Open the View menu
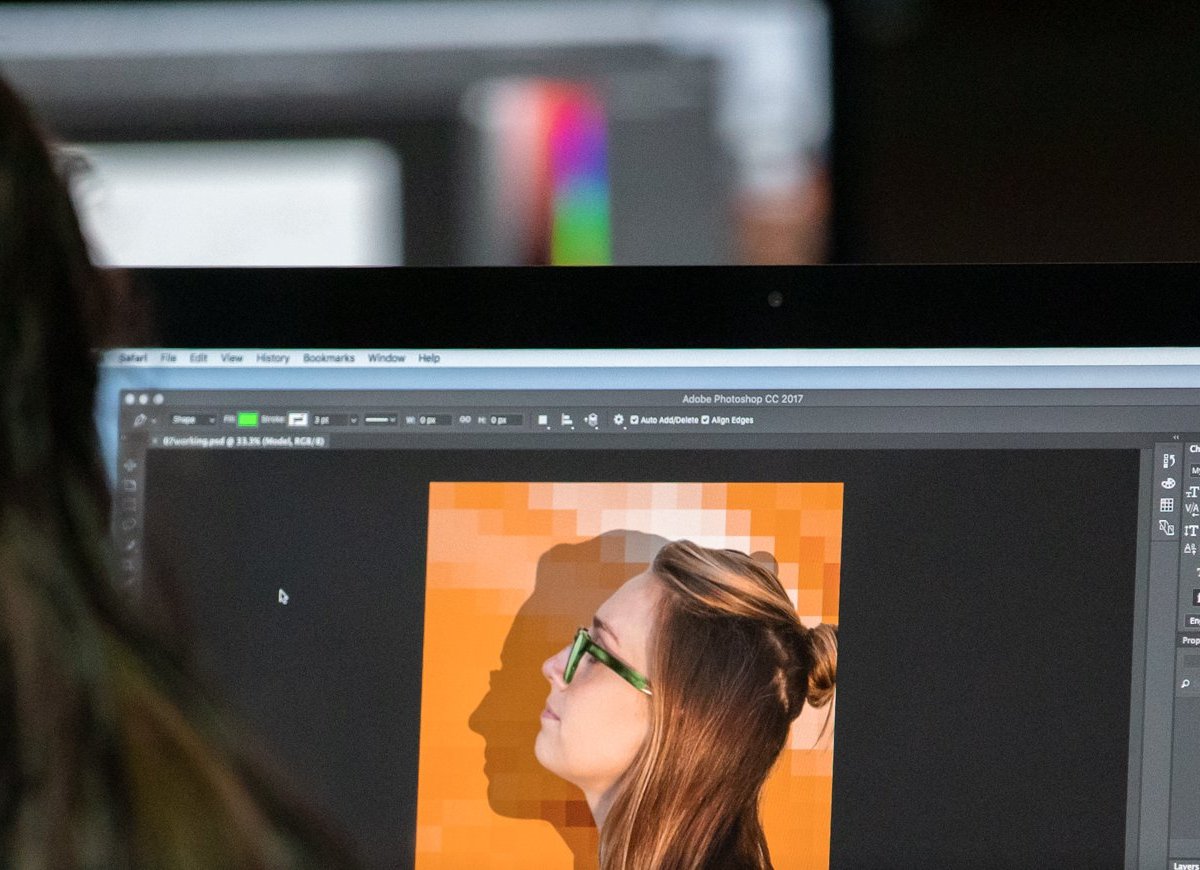 tap(232, 358)
